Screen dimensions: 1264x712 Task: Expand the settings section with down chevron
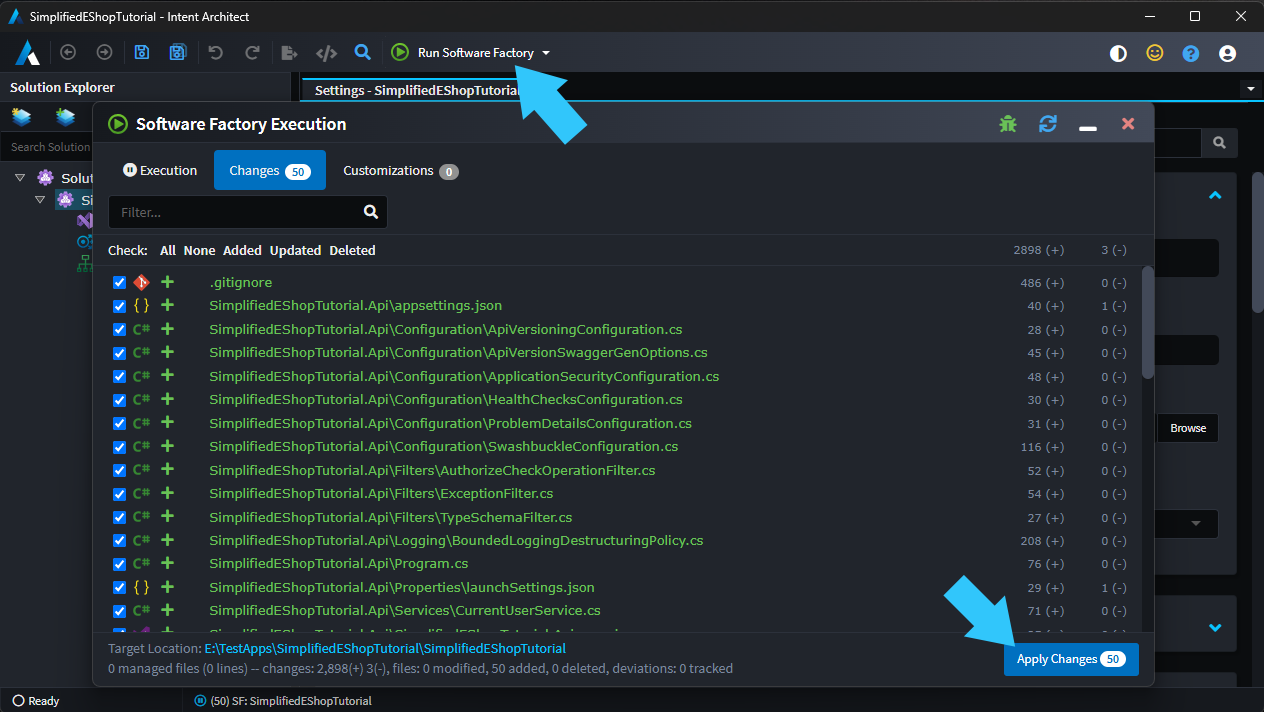coord(1215,628)
